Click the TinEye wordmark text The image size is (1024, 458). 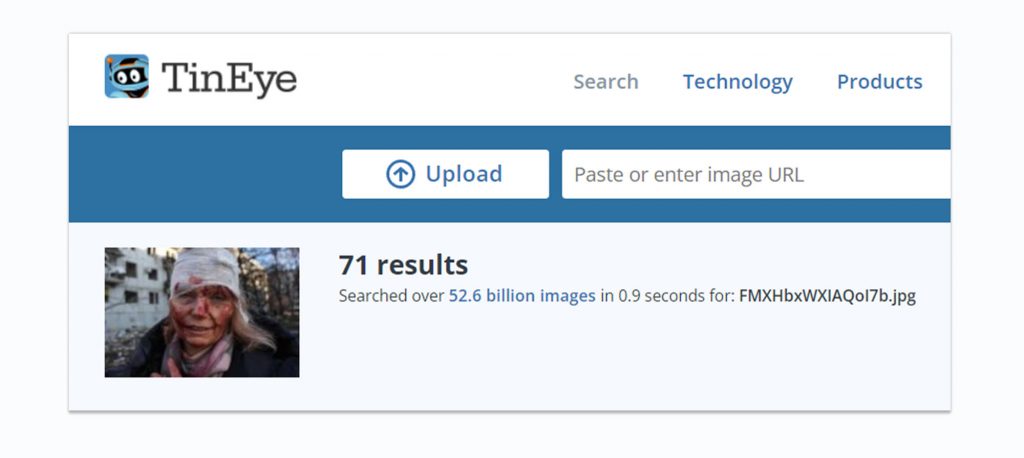coord(229,79)
